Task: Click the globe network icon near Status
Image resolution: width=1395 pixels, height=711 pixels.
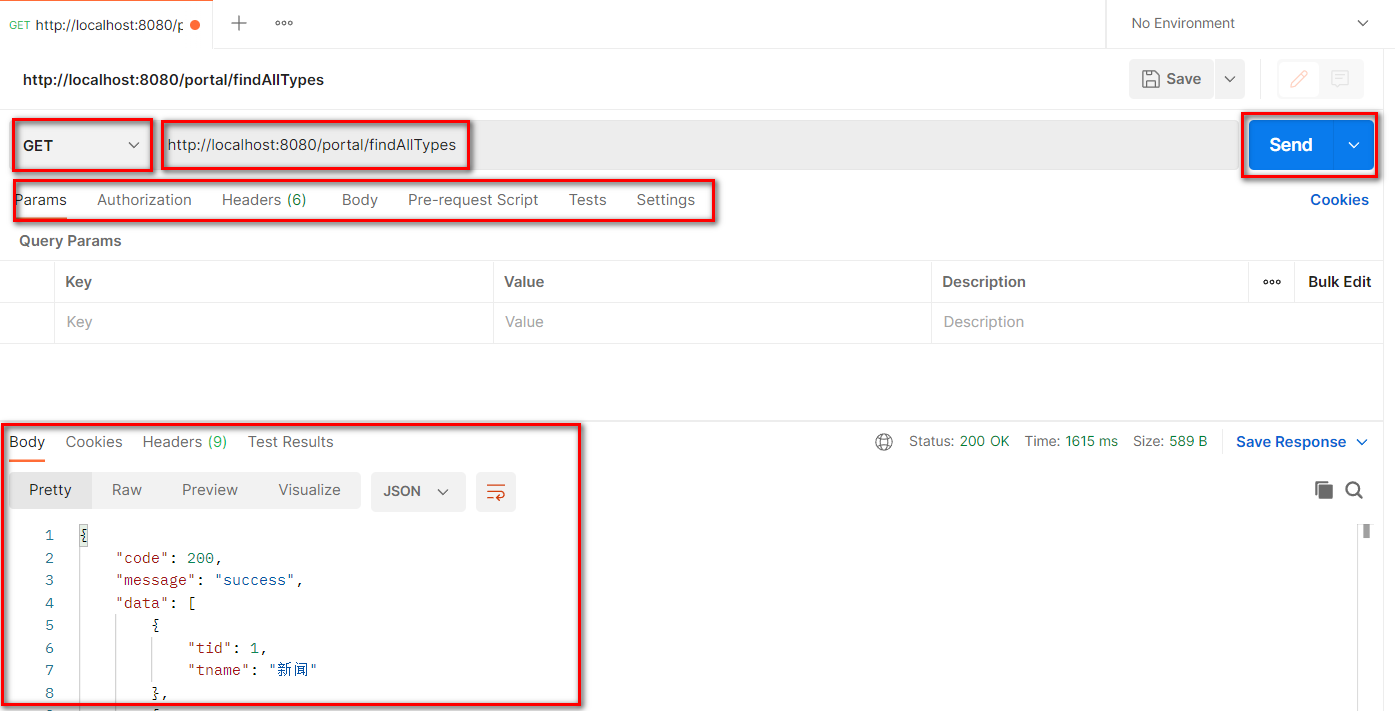Action: coord(884,442)
